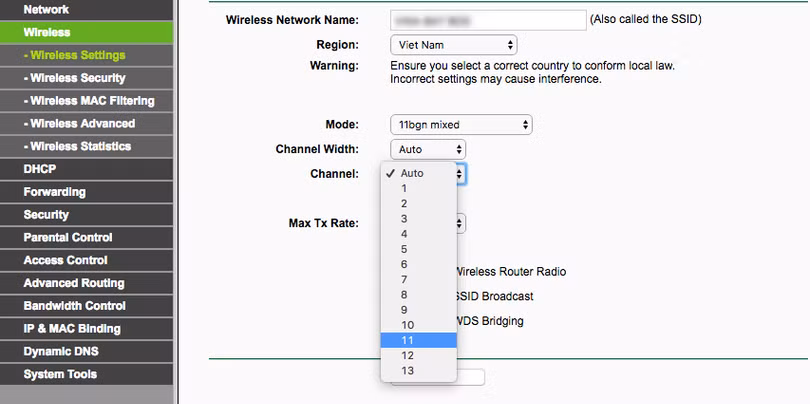Screen dimensions: 810x404
Task: Expand the Mode dropdown set to 11bgn mixed
Action: click(460, 125)
